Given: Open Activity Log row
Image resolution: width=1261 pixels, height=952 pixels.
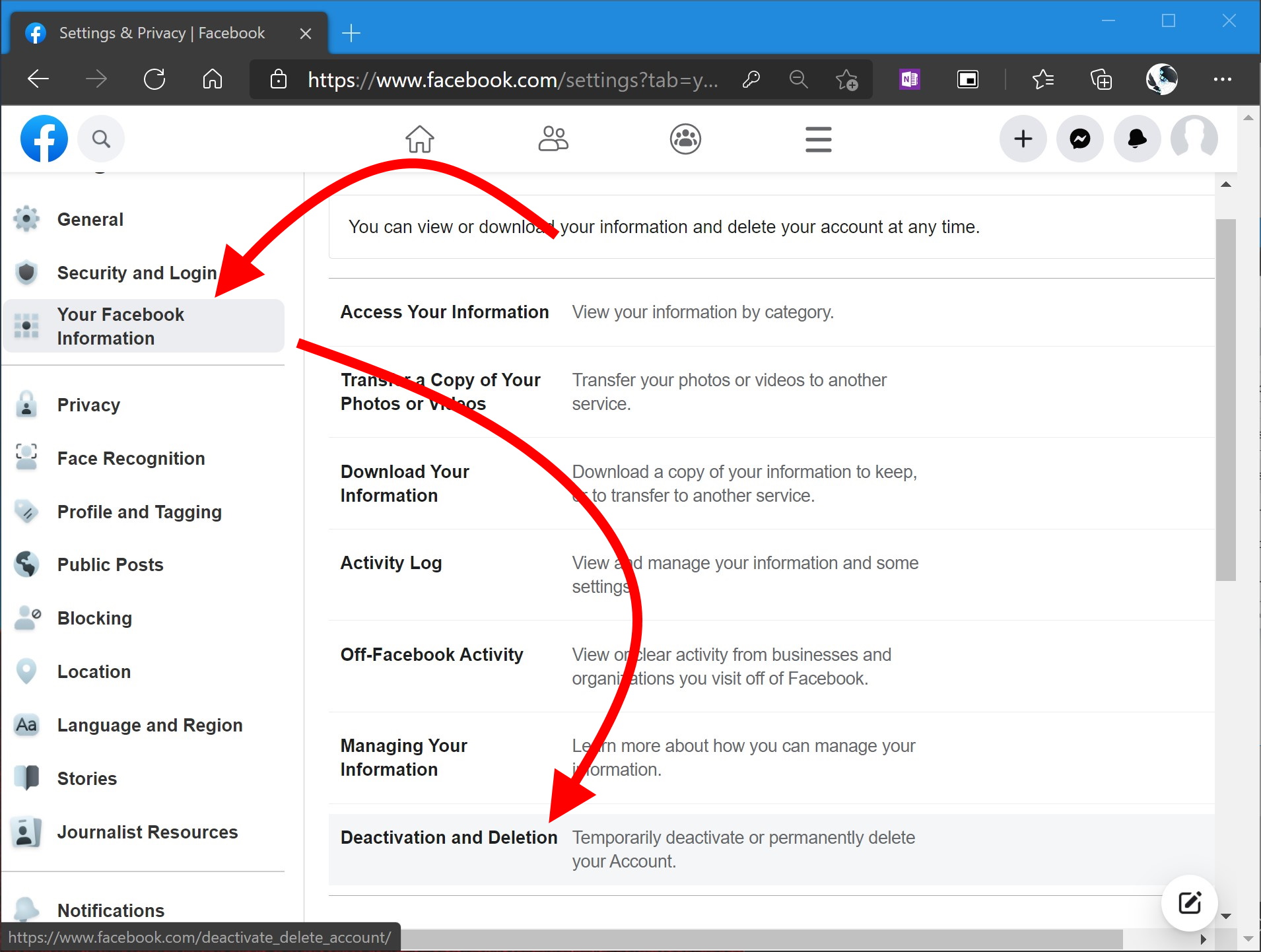Looking at the screenshot, I should [x=771, y=574].
